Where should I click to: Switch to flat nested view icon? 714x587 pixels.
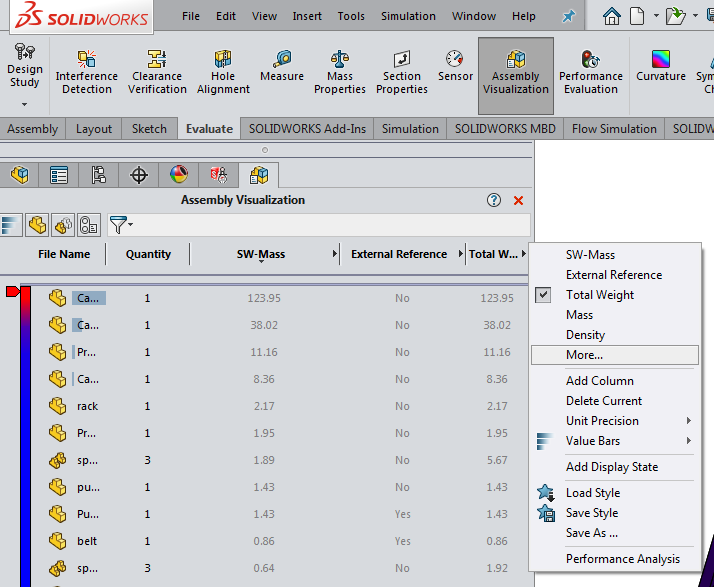pos(37,225)
